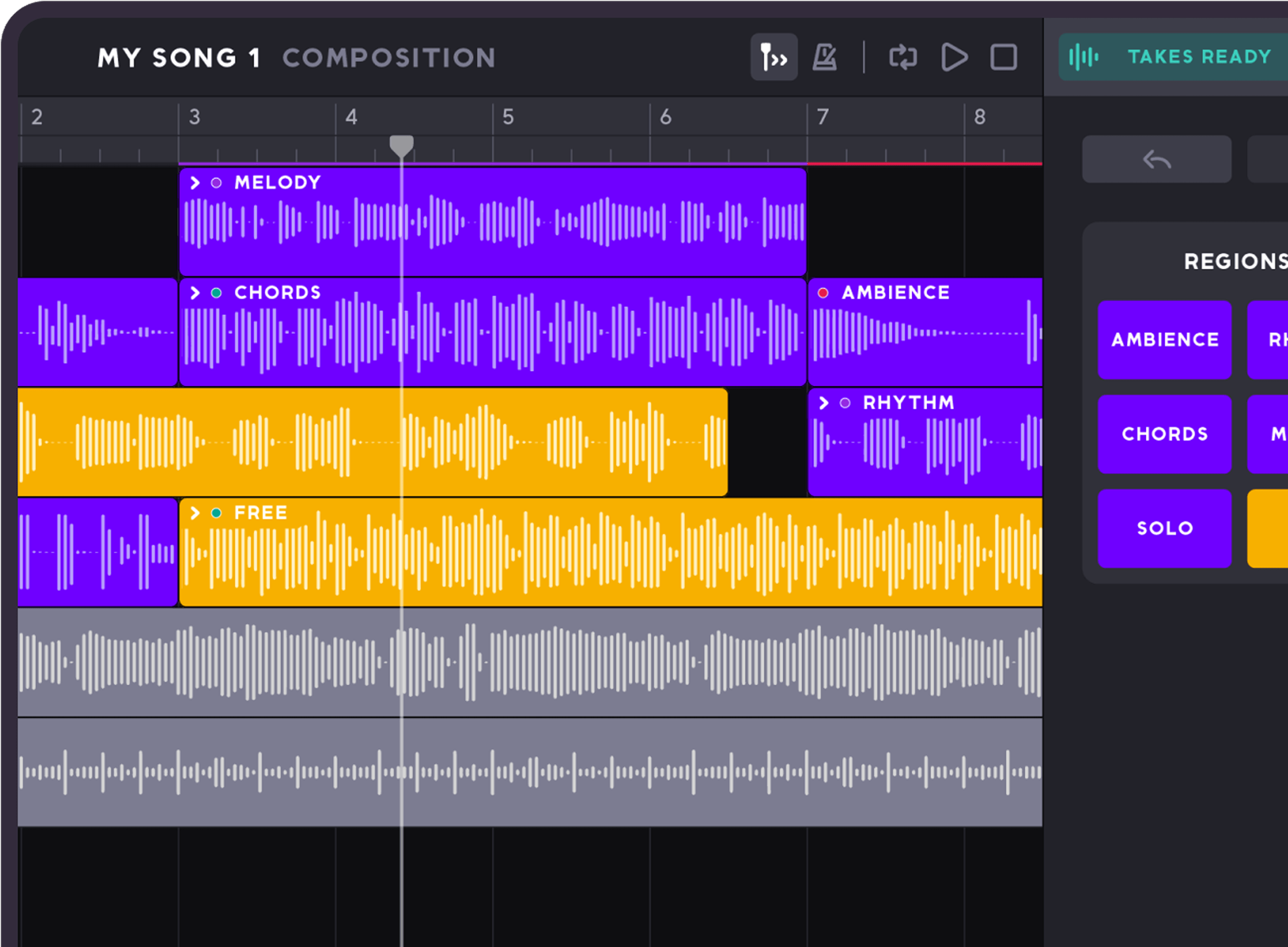
Task: Click the playhead marker on ruler
Action: pyautogui.click(x=401, y=145)
